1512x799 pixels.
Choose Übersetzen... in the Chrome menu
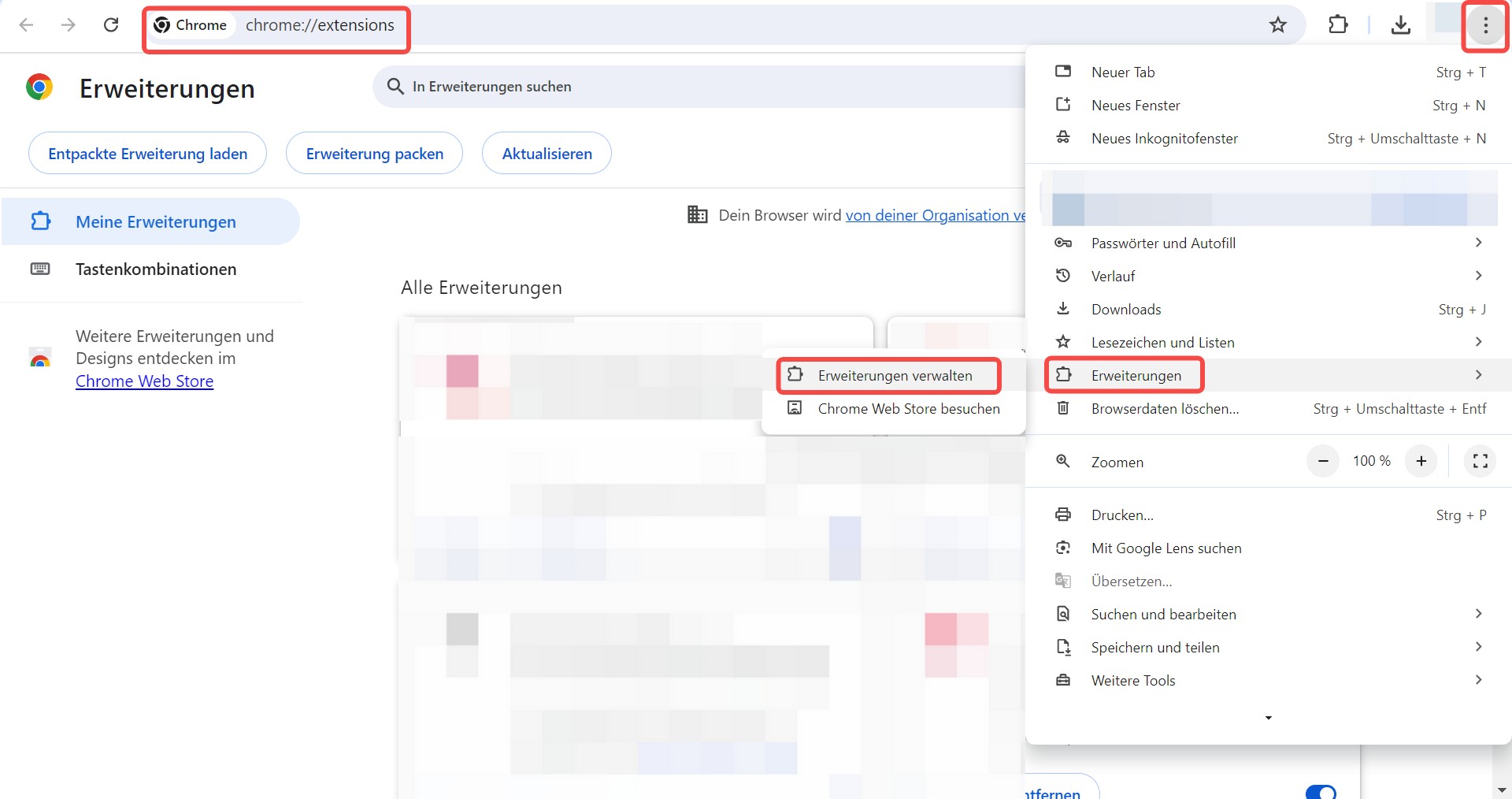pos(1268,581)
